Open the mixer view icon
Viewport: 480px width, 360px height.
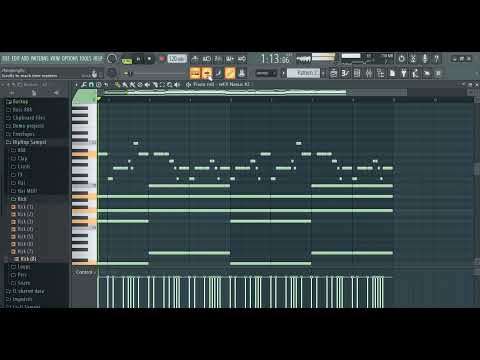pos(369,73)
